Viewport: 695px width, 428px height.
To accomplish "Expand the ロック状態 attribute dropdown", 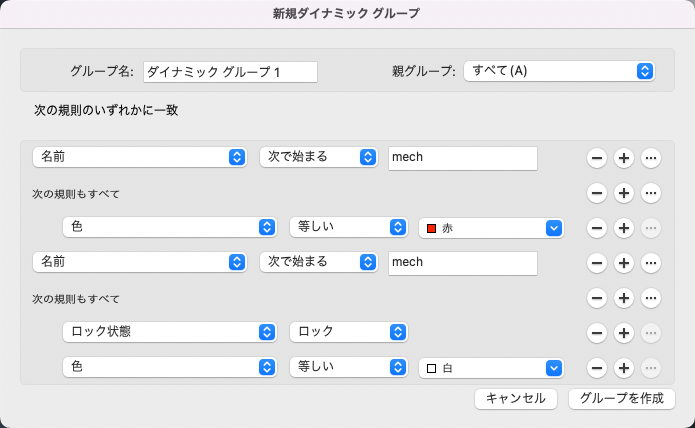I will click(169, 332).
